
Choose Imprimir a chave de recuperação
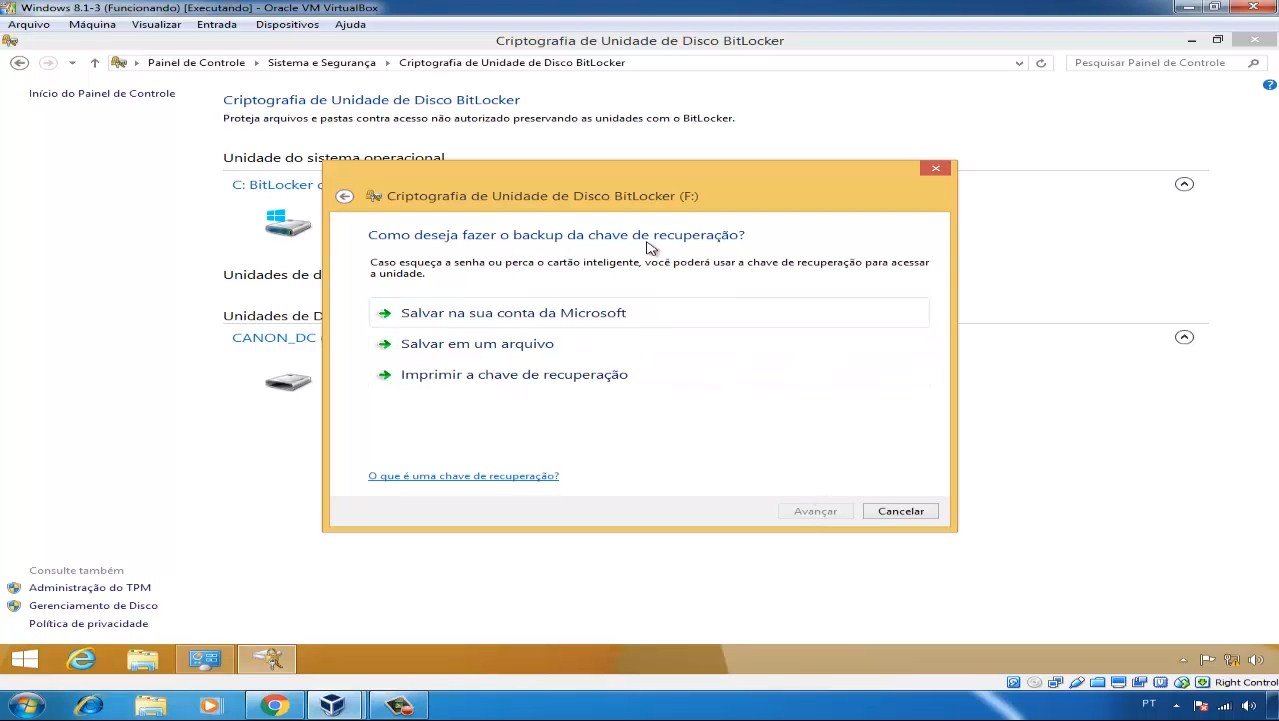[x=649, y=375]
